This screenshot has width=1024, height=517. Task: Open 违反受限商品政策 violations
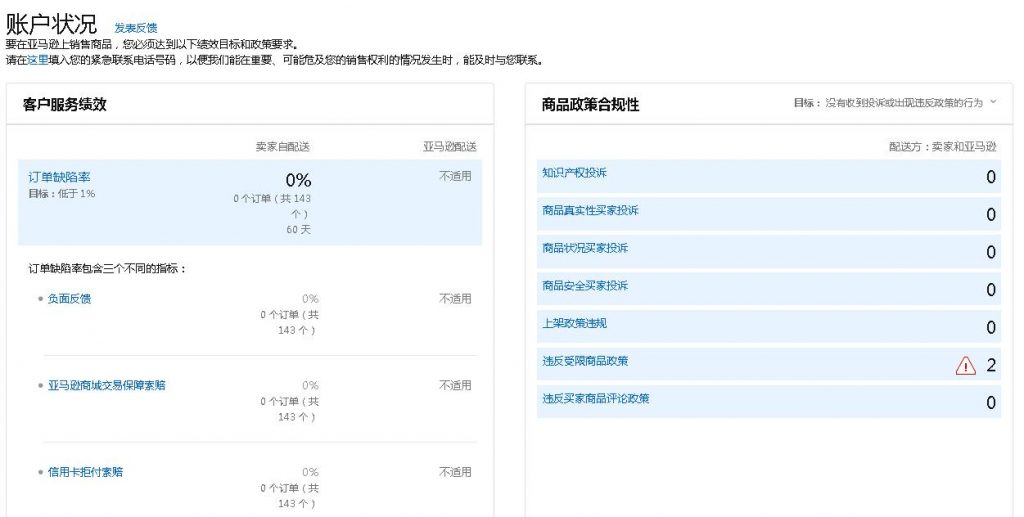tap(585, 361)
